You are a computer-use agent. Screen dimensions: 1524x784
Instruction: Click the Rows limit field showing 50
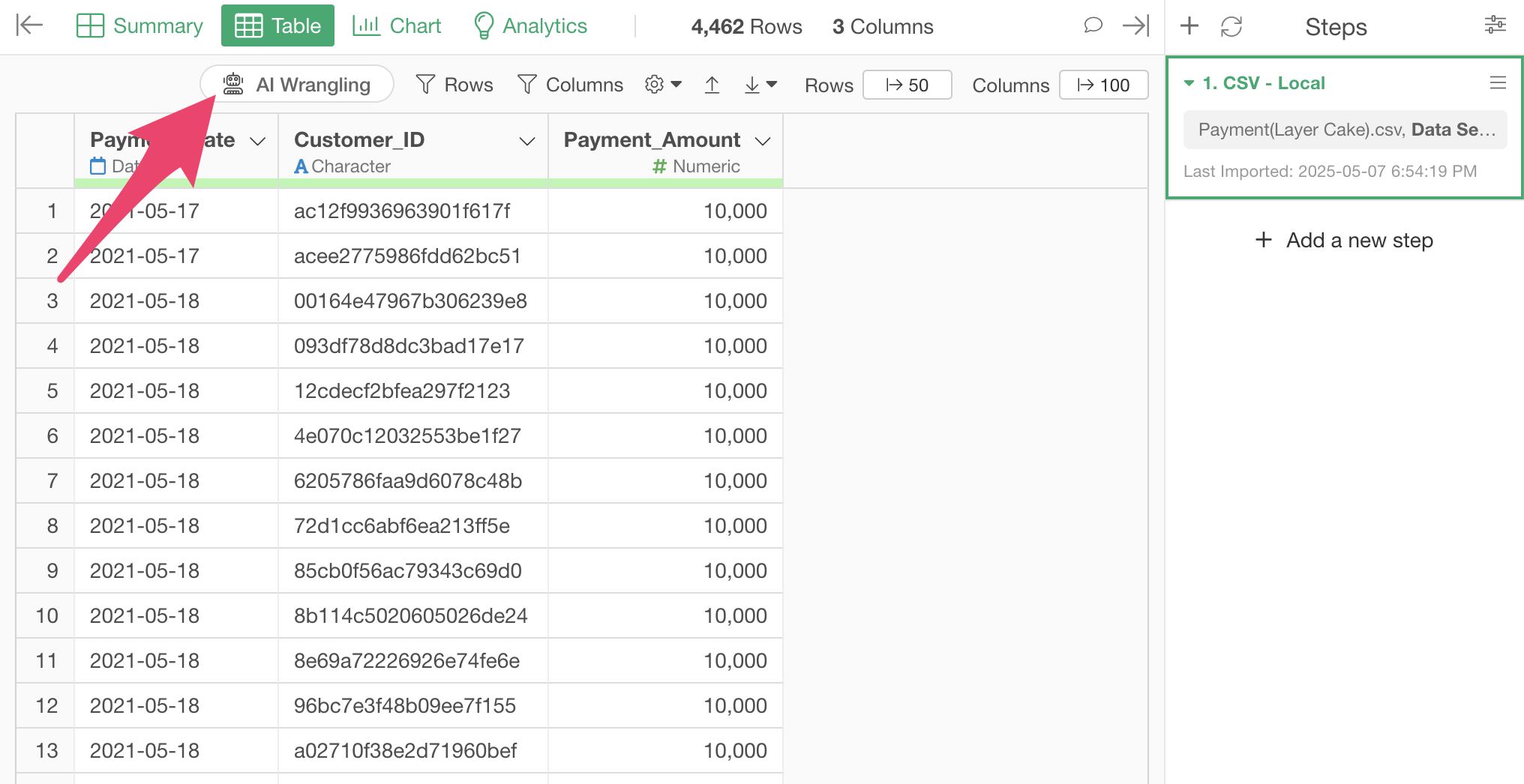pos(907,85)
